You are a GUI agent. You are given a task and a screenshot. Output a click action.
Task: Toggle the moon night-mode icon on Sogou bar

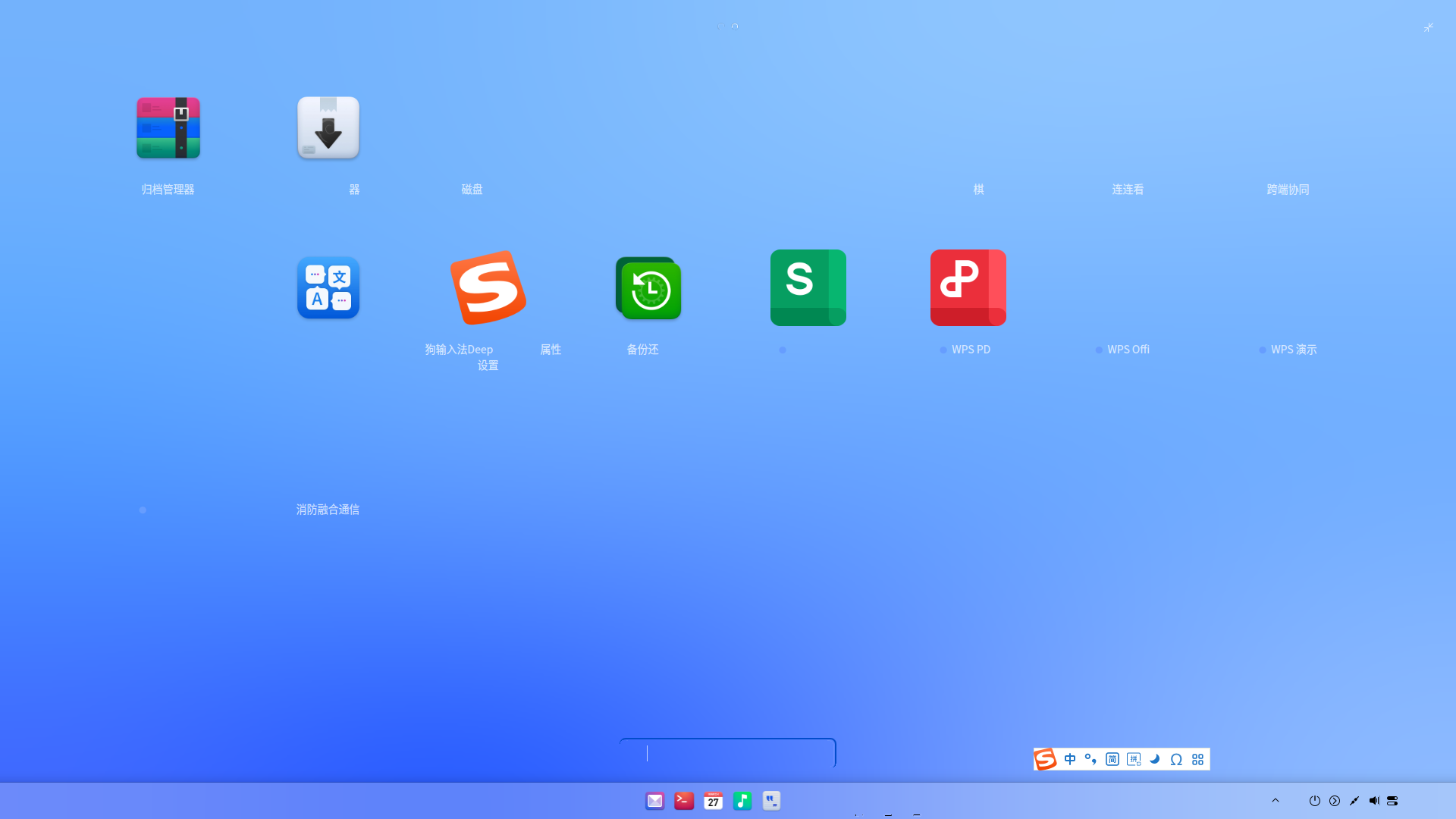coord(1155,759)
